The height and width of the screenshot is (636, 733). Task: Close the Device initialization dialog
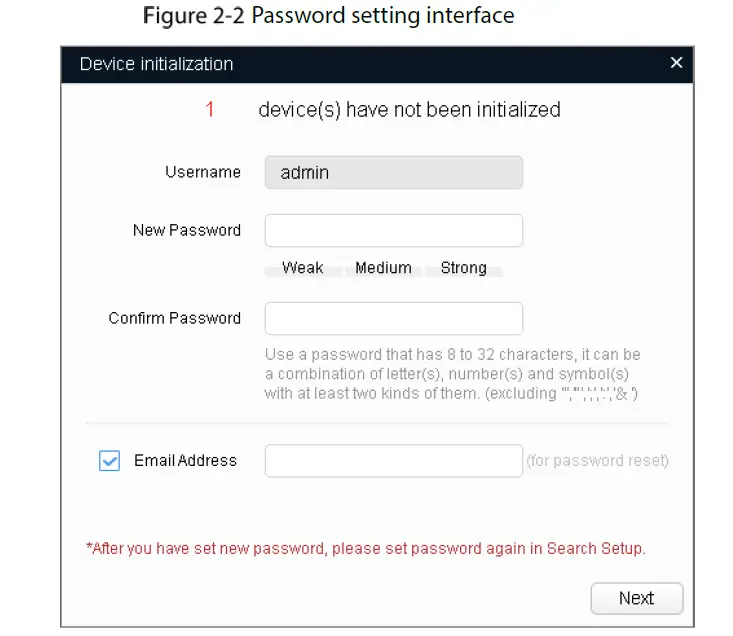tap(676, 63)
